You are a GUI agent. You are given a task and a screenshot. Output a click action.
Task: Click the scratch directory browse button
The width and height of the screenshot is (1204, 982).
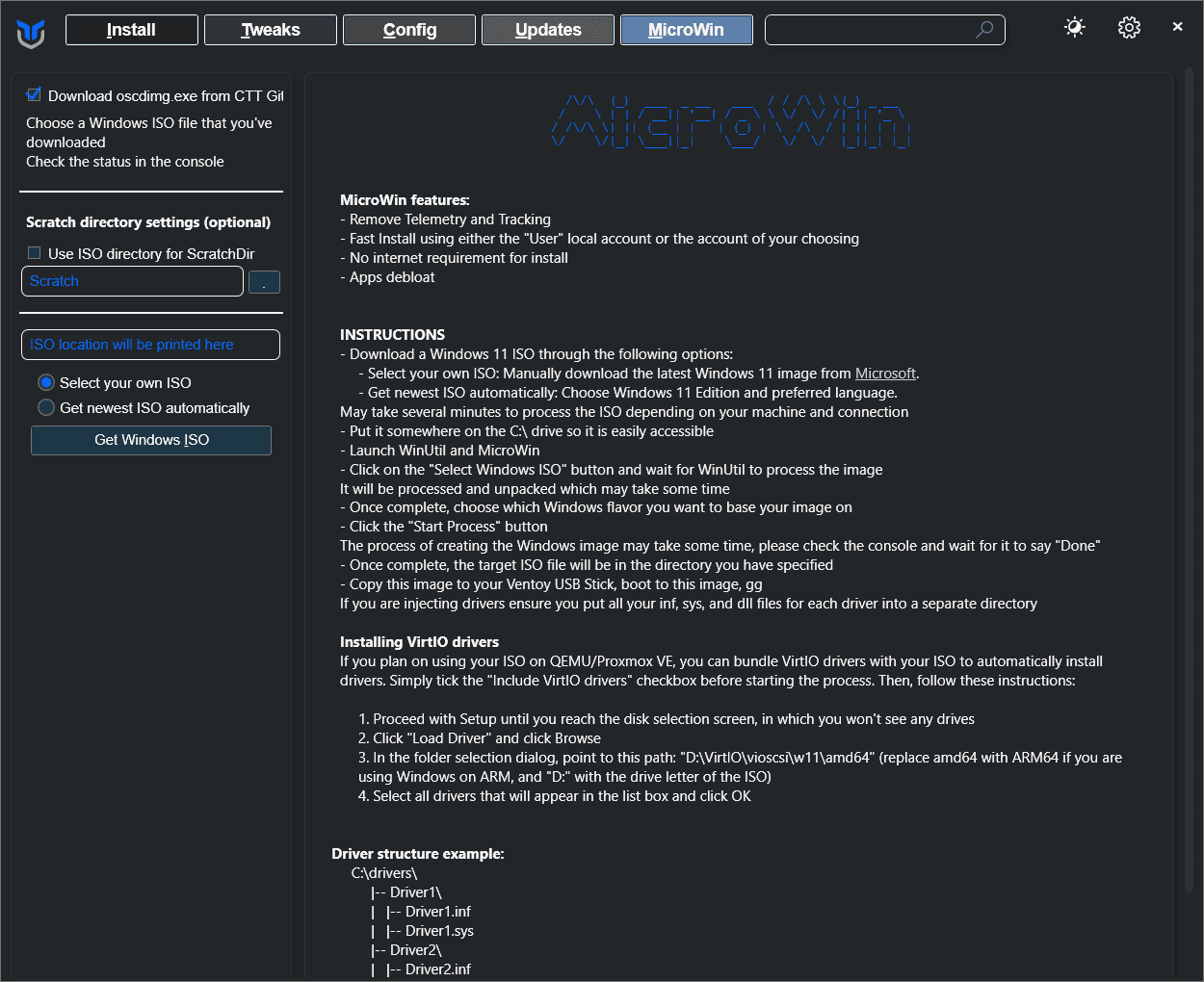264,282
